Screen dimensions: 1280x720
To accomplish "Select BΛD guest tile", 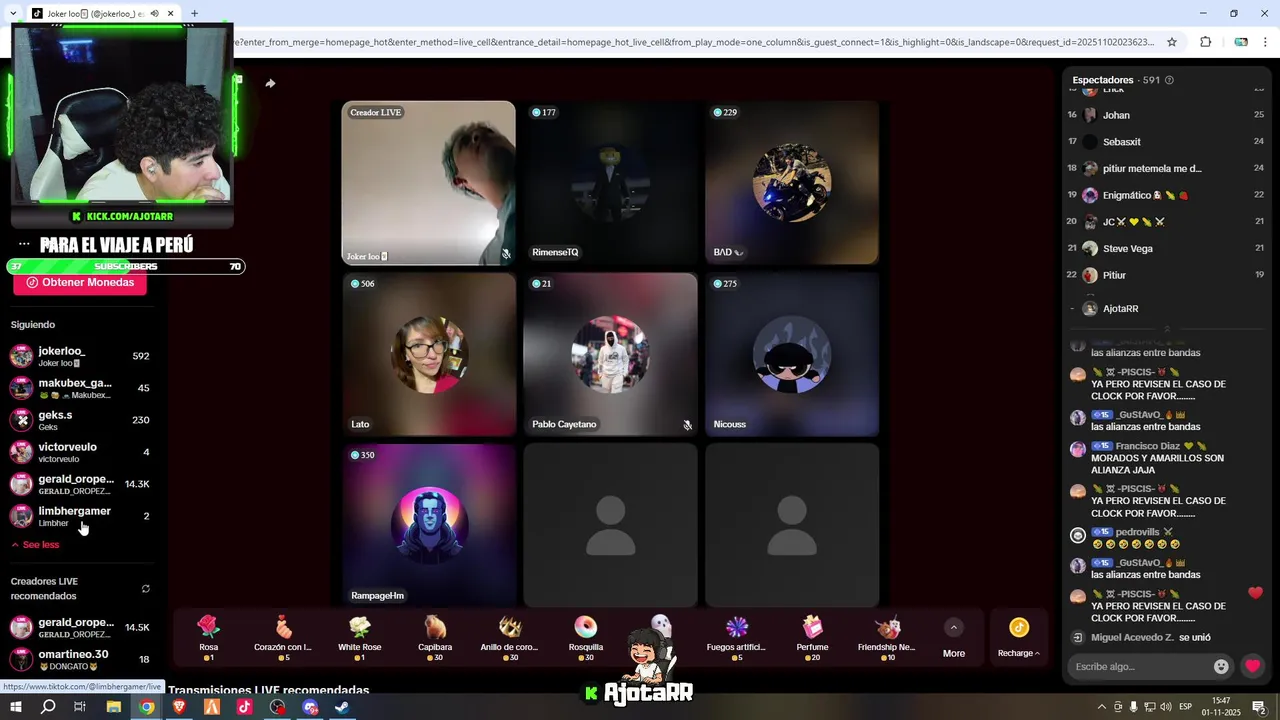I will pos(792,183).
